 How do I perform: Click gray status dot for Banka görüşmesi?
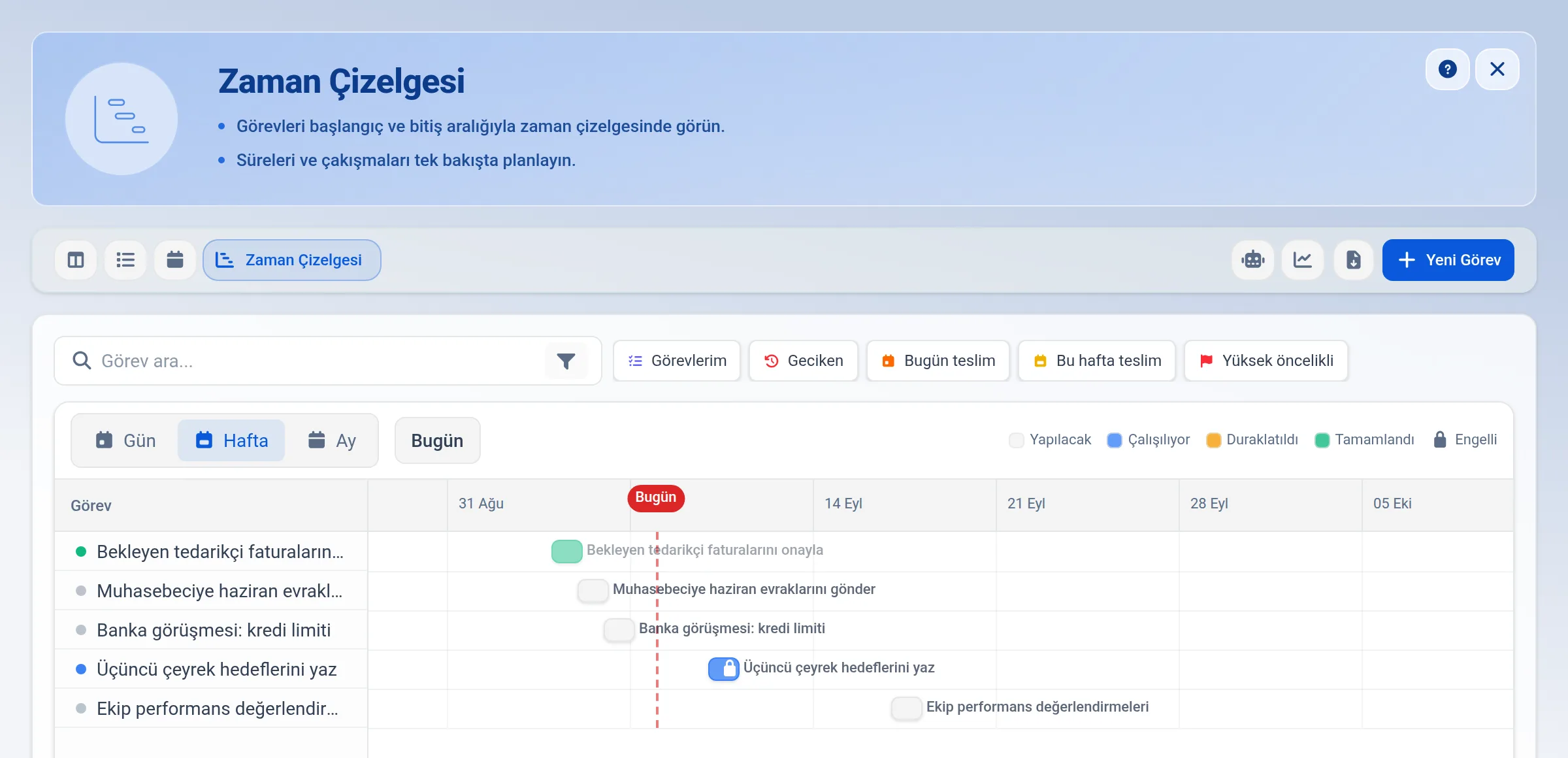pos(81,630)
